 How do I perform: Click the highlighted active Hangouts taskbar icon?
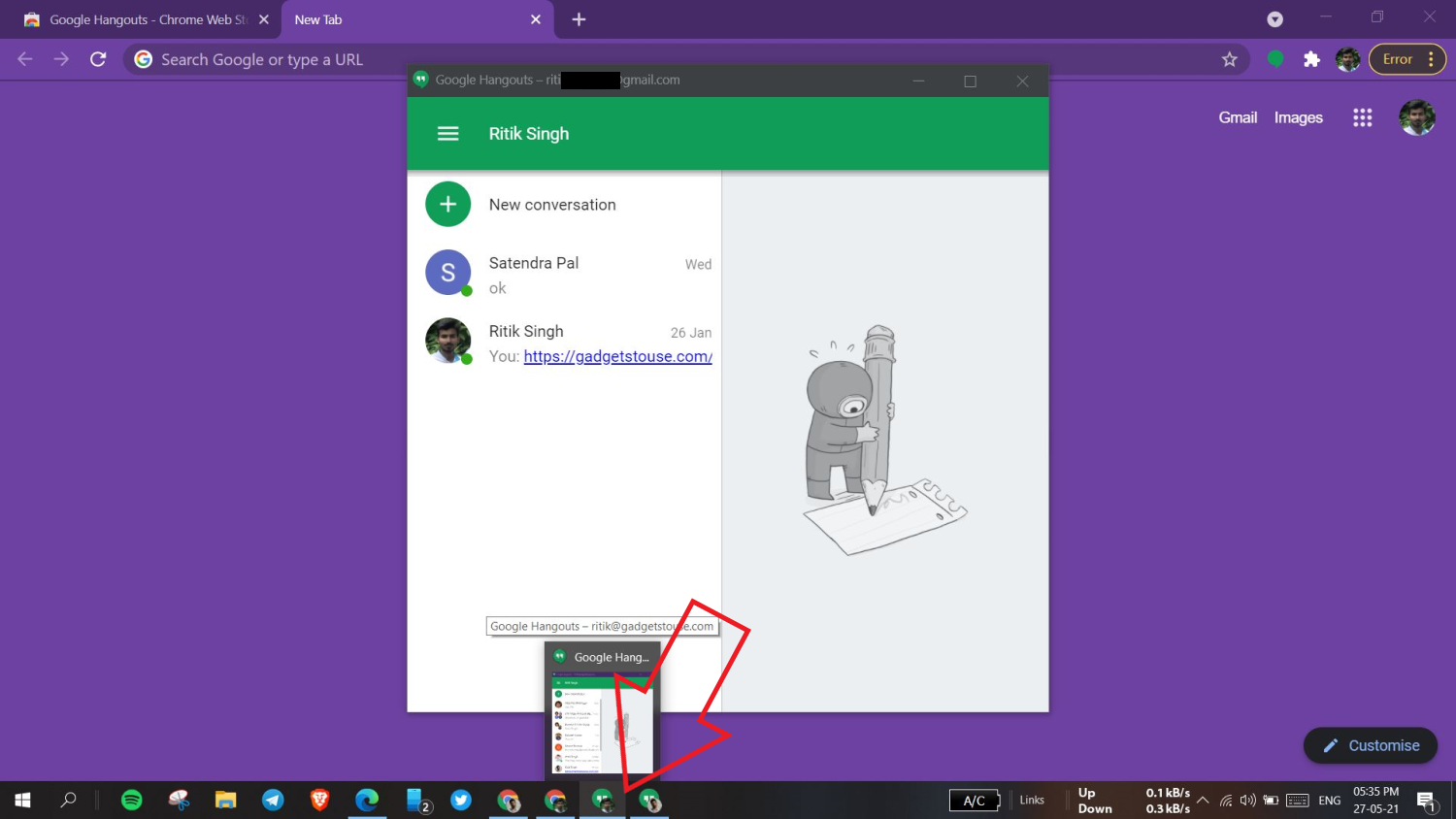(x=603, y=800)
